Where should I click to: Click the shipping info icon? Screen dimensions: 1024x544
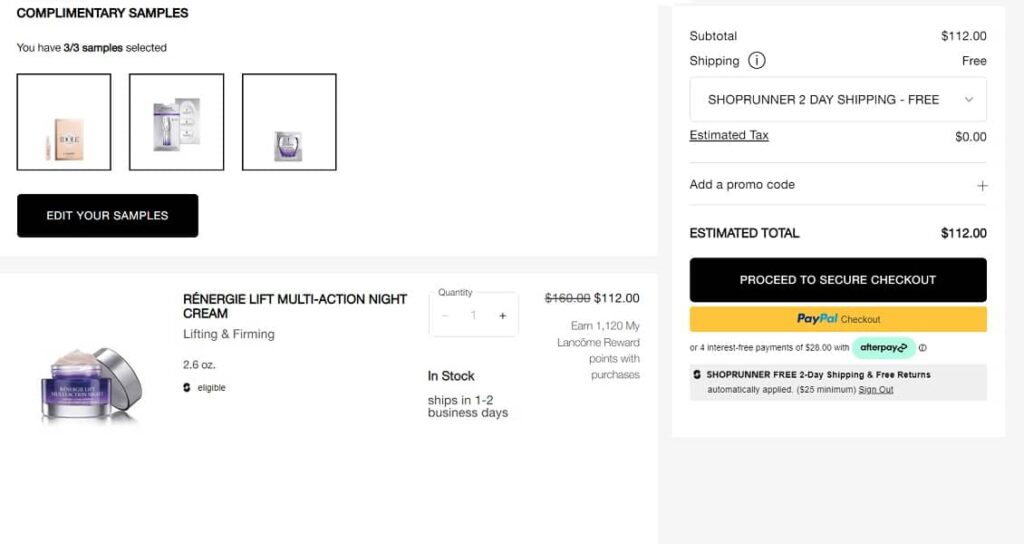point(757,61)
